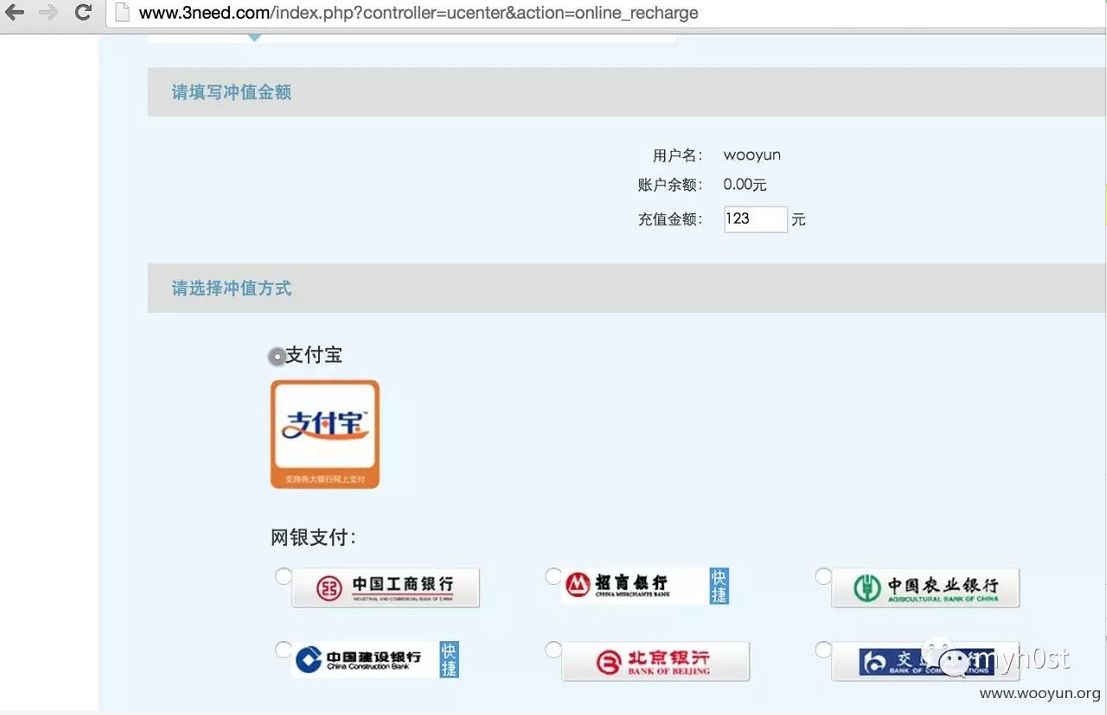Expand the blue dropdown triangle above the form
The image size is (1107, 715).
click(x=254, y=36)
